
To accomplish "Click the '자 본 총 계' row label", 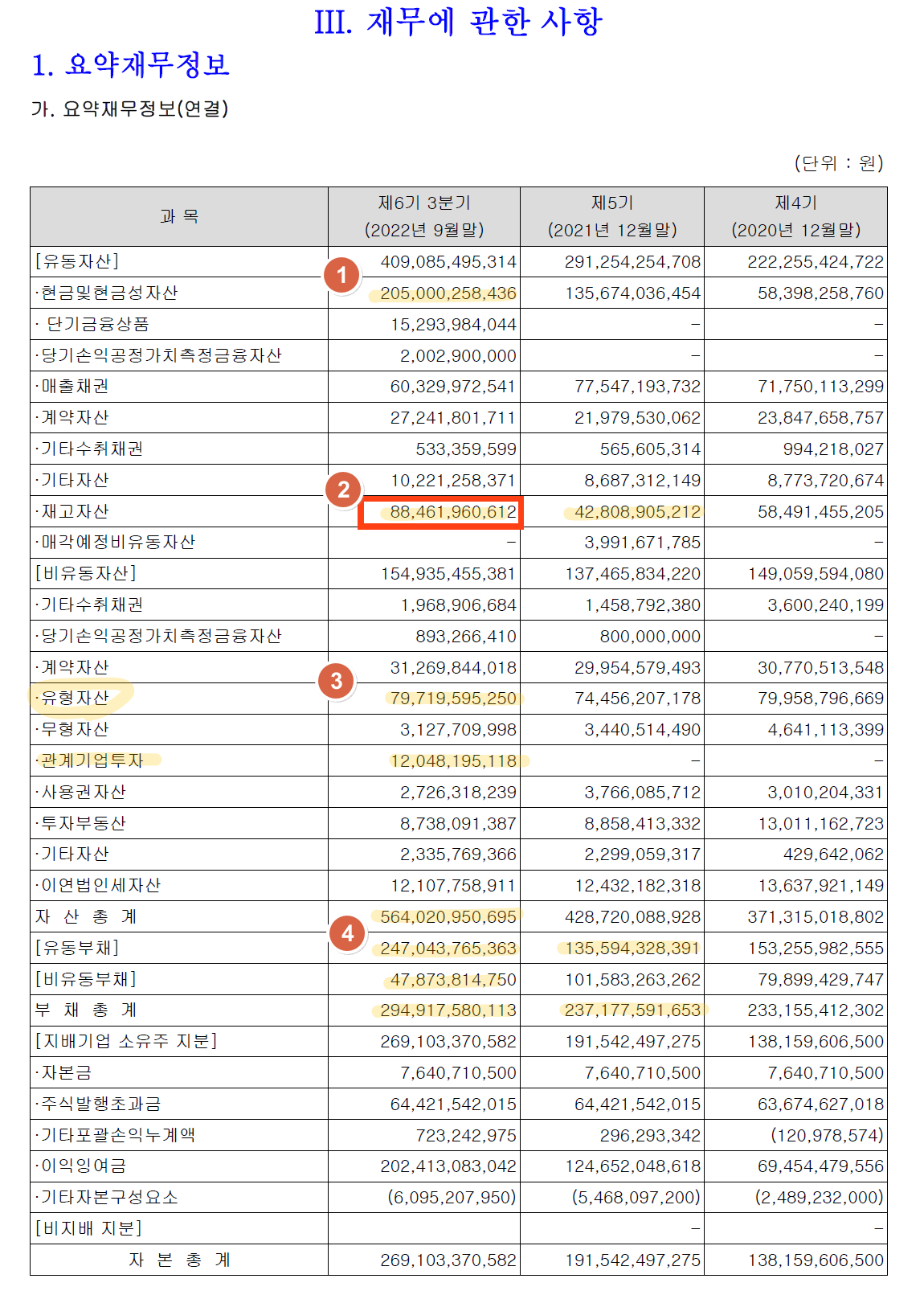I will tap(179, 1260).
